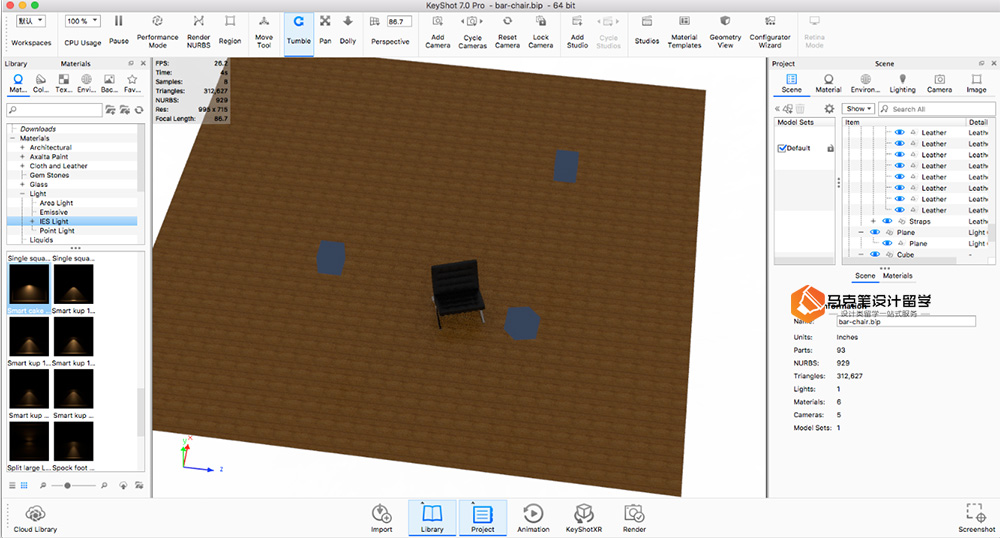This screenshot has width=1000, height=538.
Task: Open the Cloud Library
Action: 35,519
